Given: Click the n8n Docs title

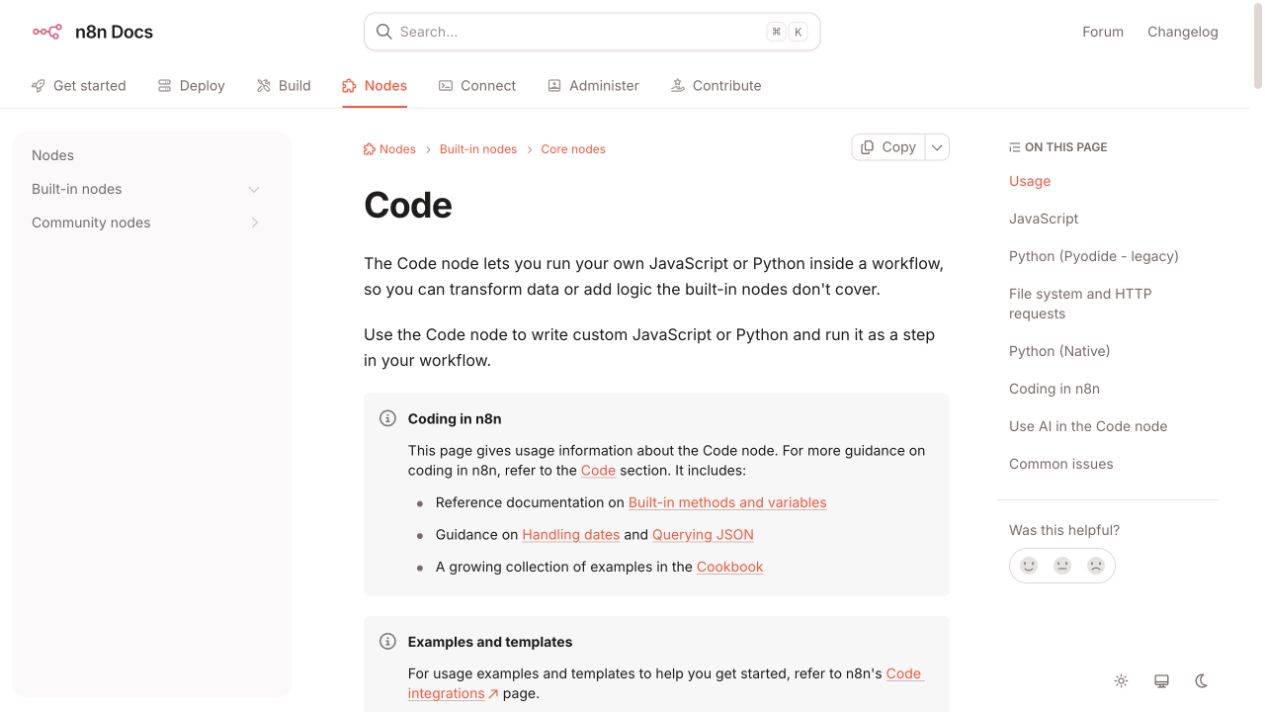Looking at the screenshot, I should [x=114, y=32].
